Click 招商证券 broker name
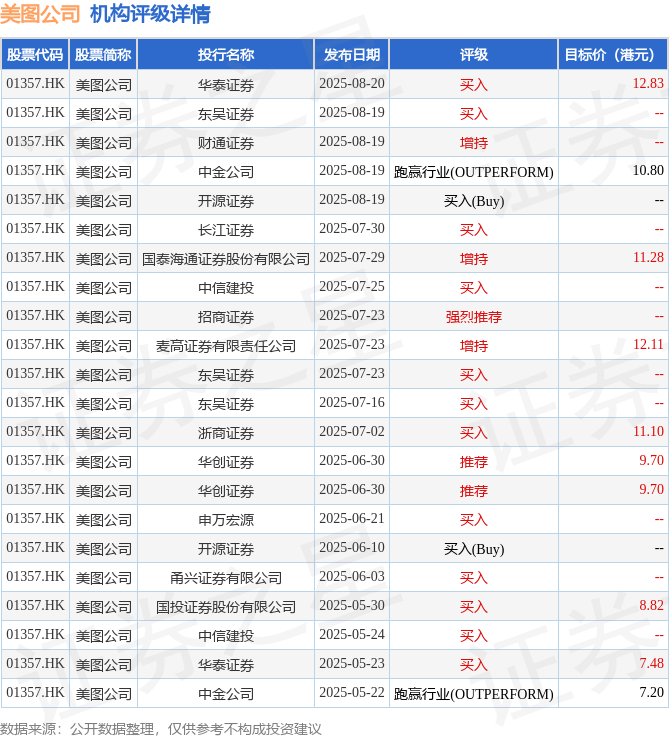This screenshot has width=669, height=738. click(226, 317)
